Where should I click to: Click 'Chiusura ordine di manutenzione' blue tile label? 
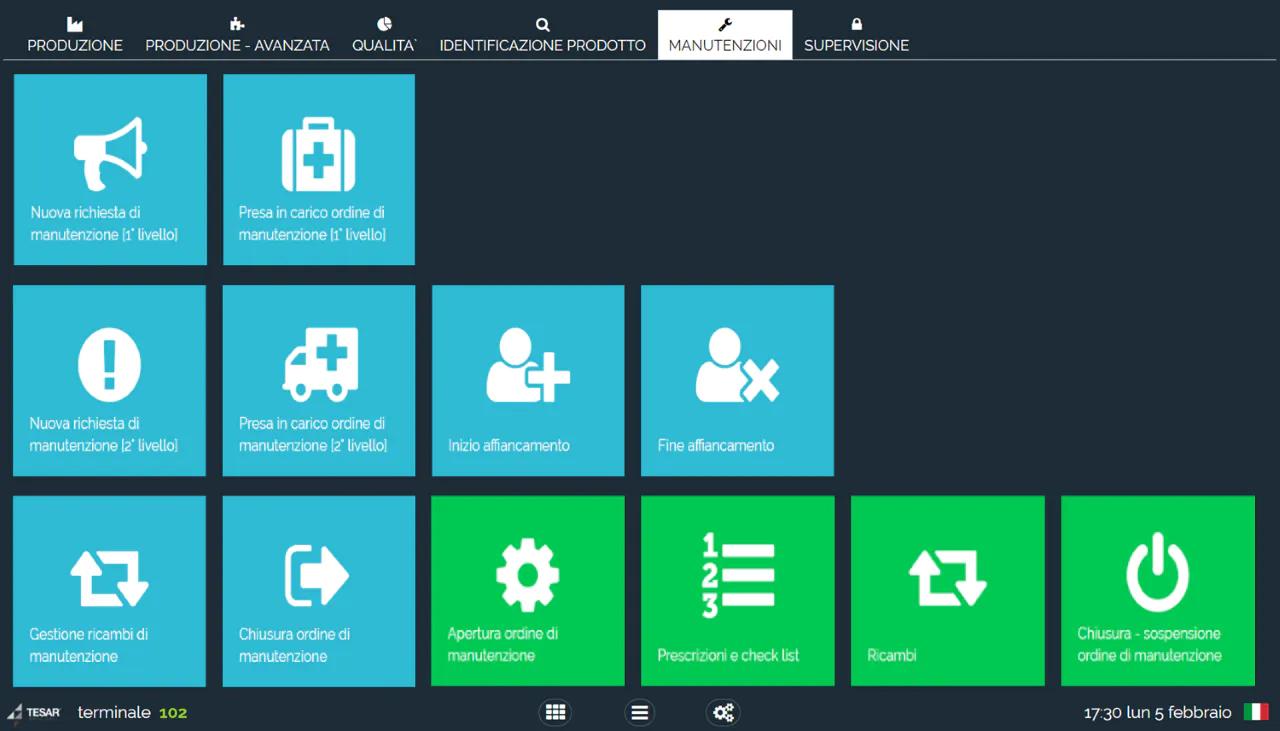coord(294,646)
